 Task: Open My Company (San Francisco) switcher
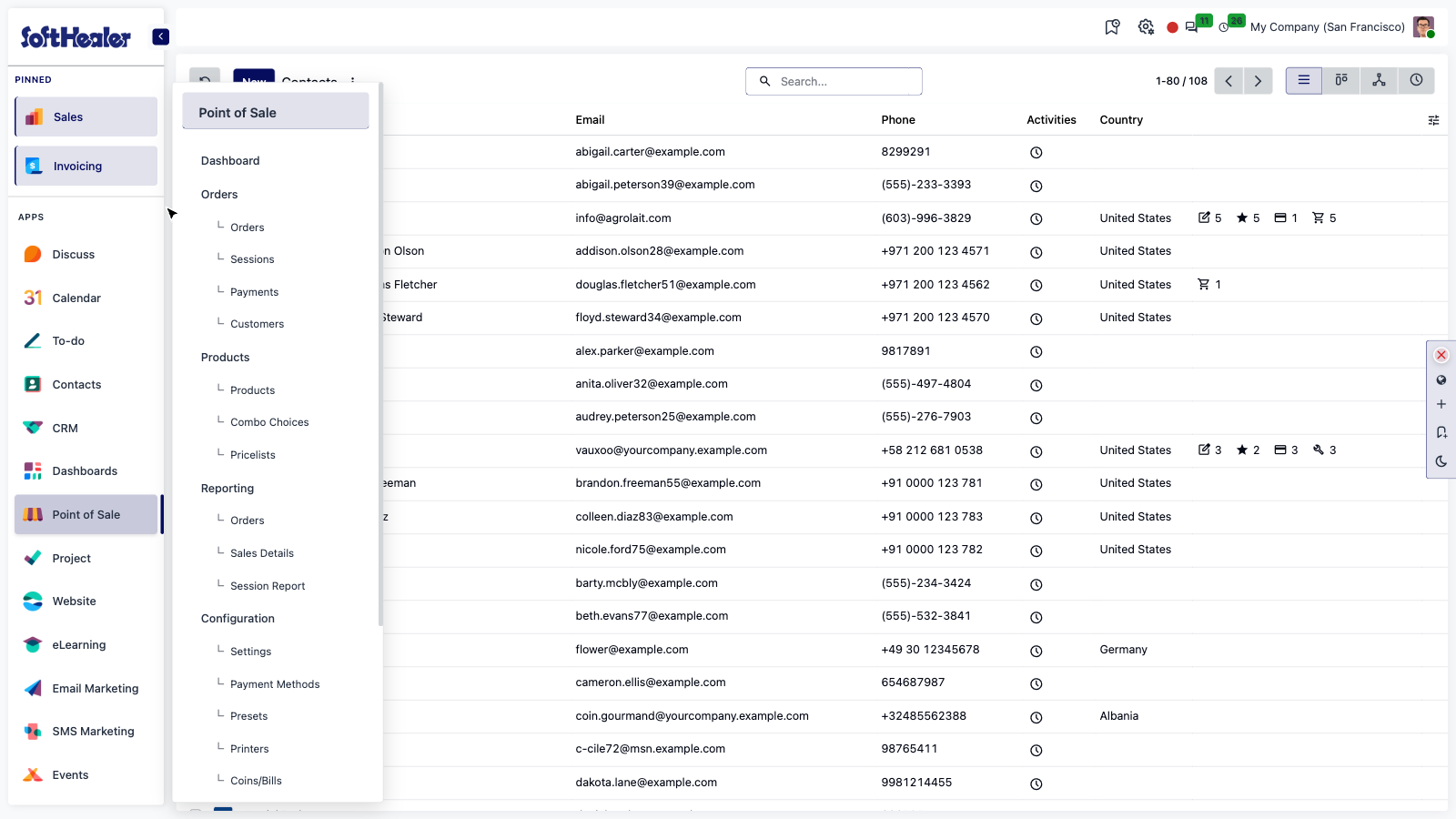(x=1327, y=27)
